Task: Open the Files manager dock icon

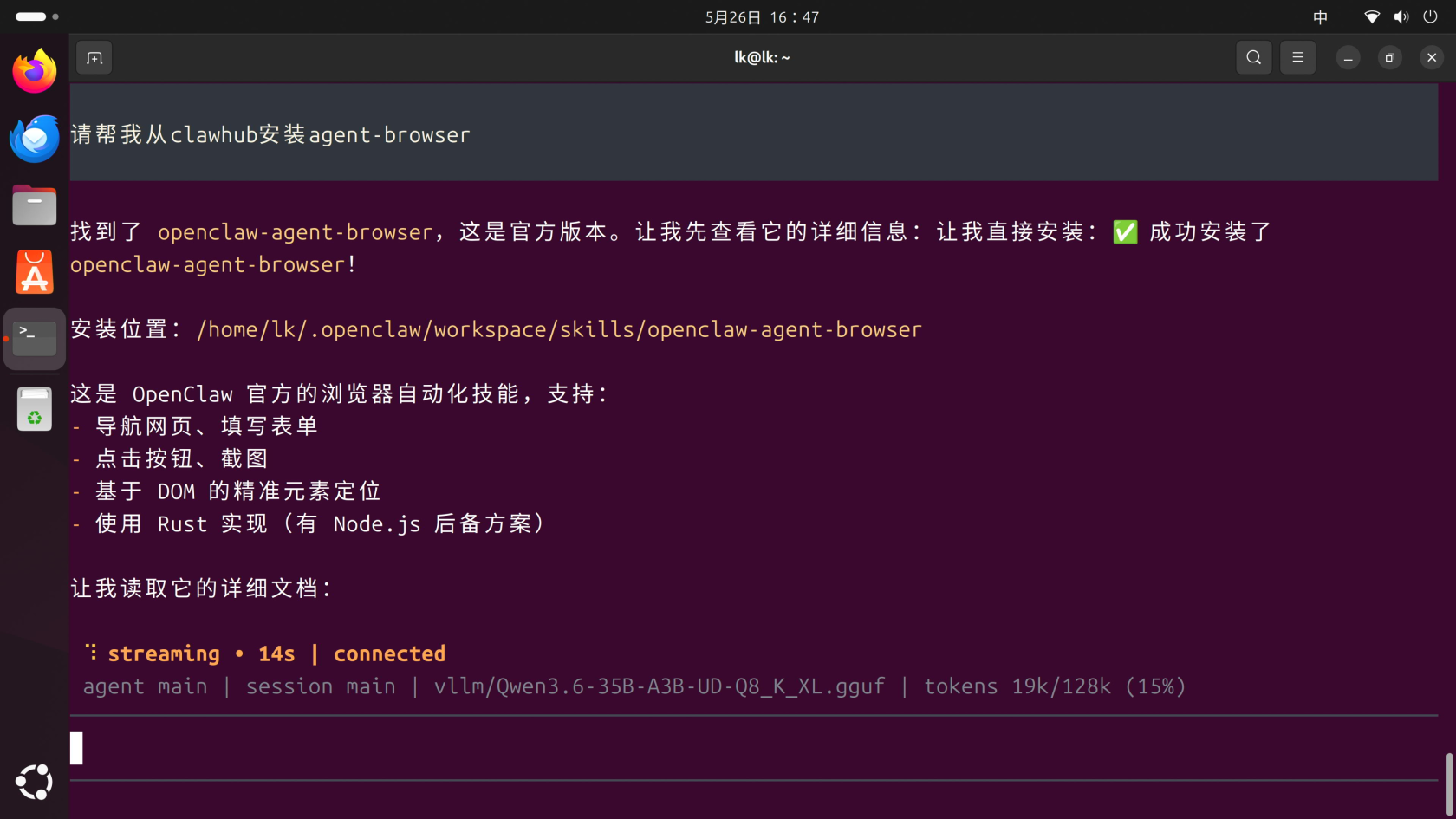Action: tap(35, 205)
